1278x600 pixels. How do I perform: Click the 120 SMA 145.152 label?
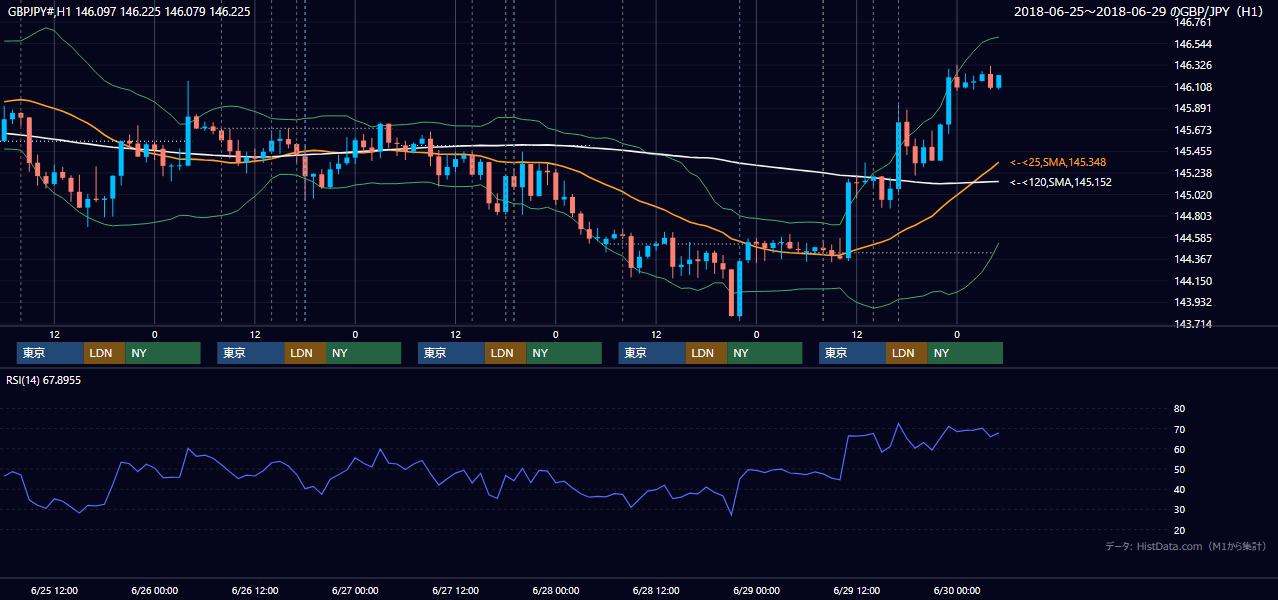1061,182
